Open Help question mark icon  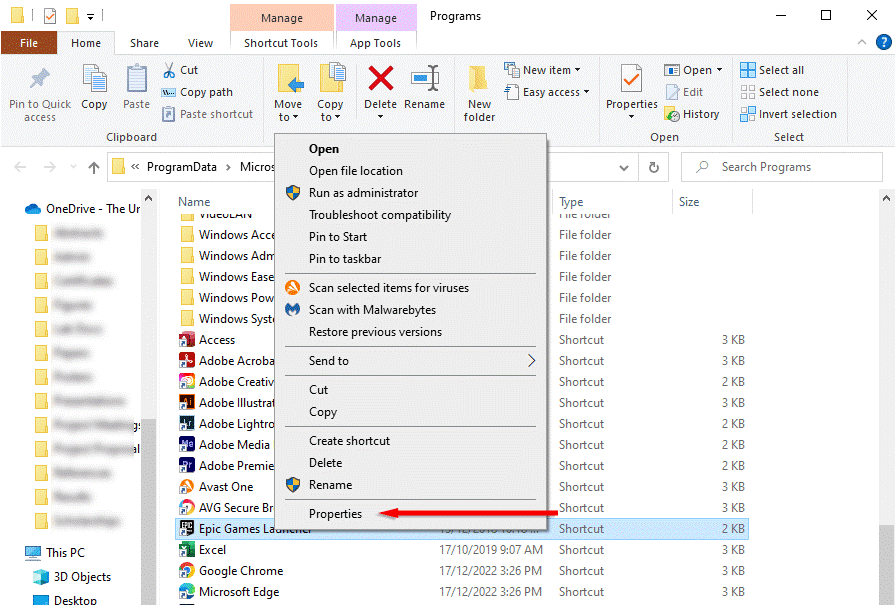(x=883, y=42)
